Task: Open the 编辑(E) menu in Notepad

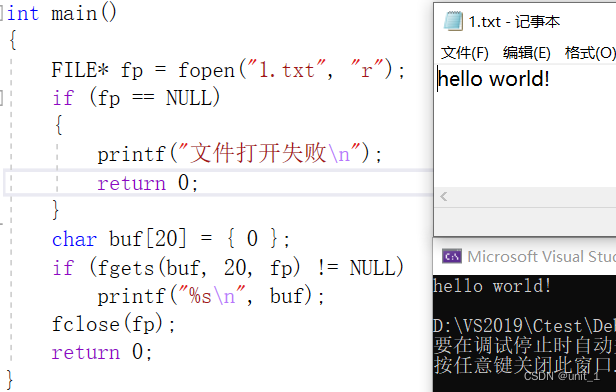Action: pos(526,53)
